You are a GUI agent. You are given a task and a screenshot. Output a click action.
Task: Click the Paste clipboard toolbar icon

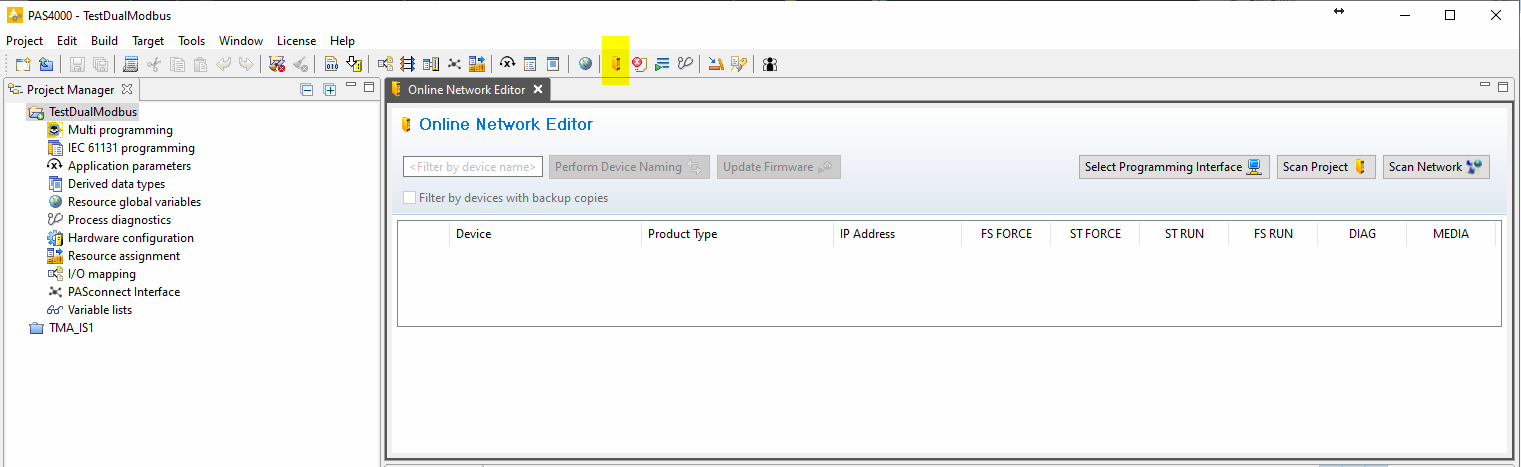click(200, 64)
